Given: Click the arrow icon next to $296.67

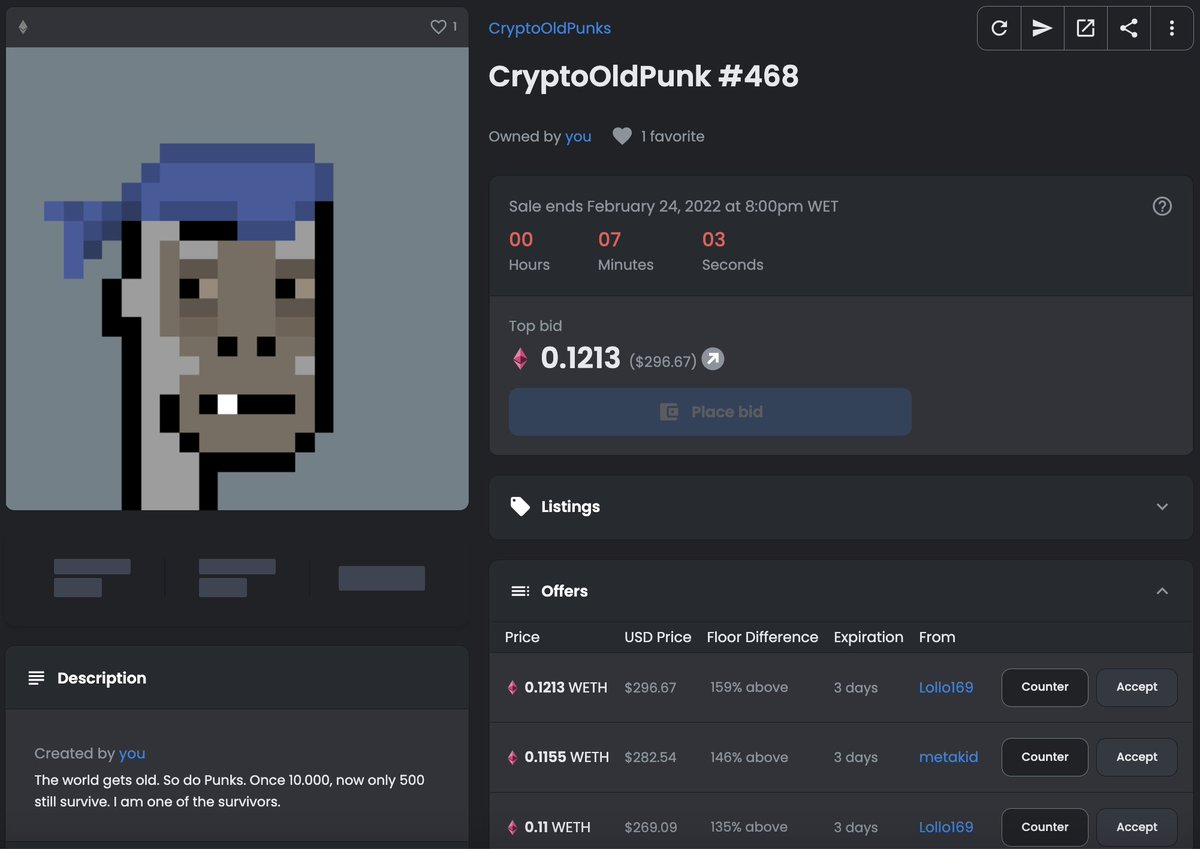Looking at the screenshot, I should (712, 358).
